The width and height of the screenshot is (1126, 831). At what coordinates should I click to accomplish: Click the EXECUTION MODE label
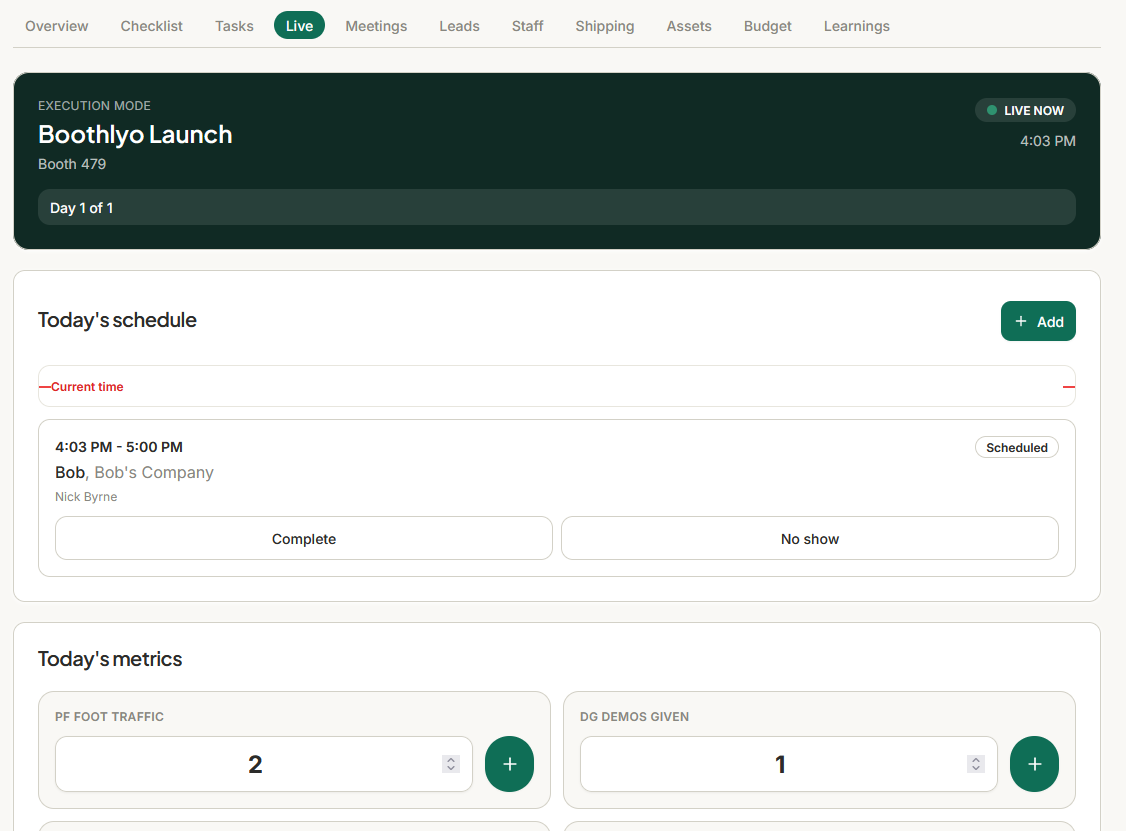[94, 106]
